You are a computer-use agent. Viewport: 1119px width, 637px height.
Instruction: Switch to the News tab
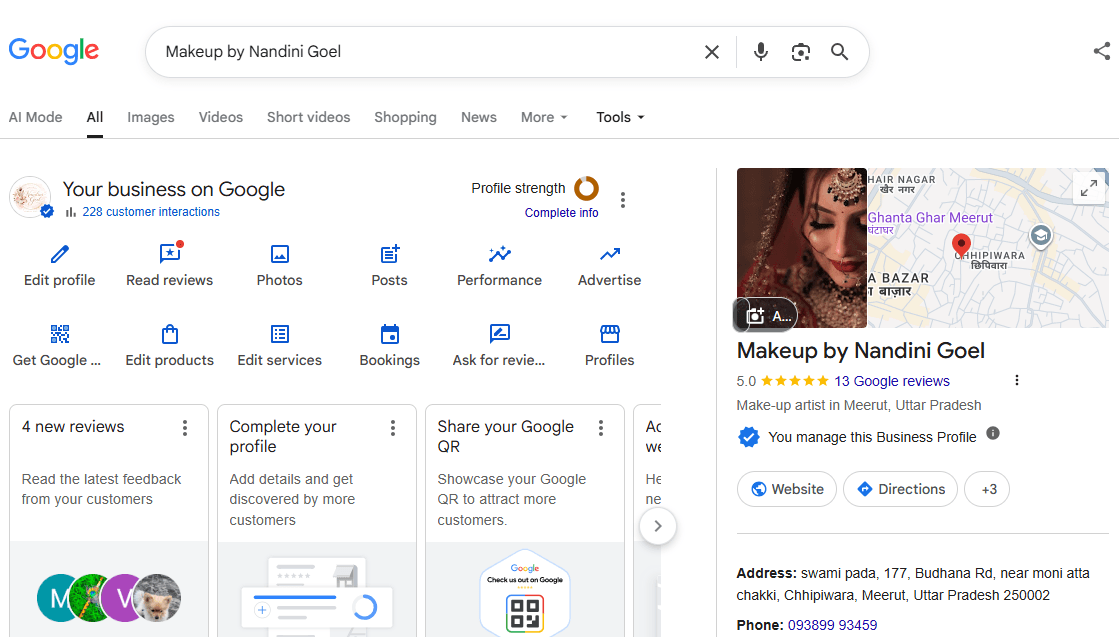(479, 117)
